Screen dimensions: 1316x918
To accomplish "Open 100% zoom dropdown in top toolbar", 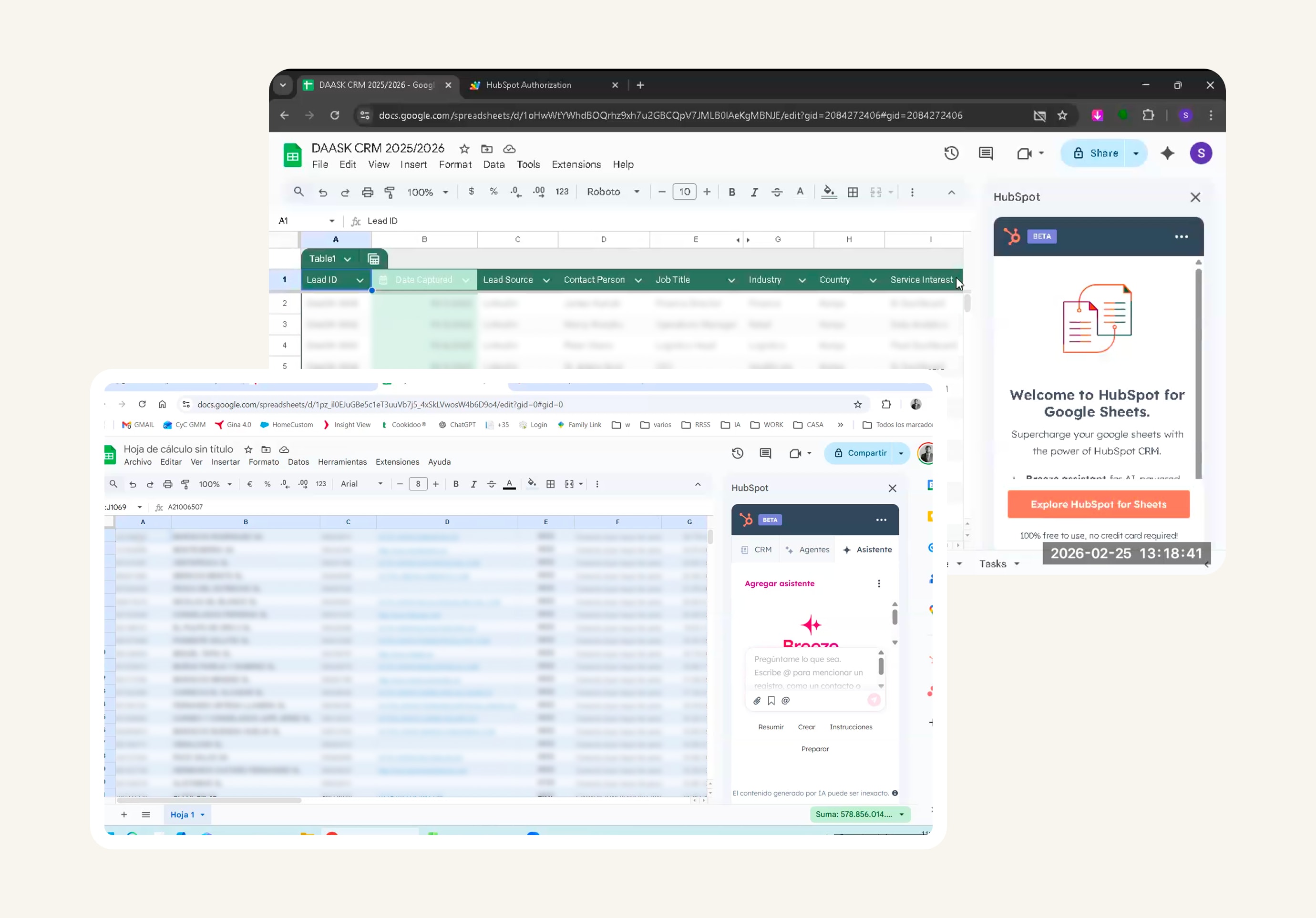I will click(428, 192).
